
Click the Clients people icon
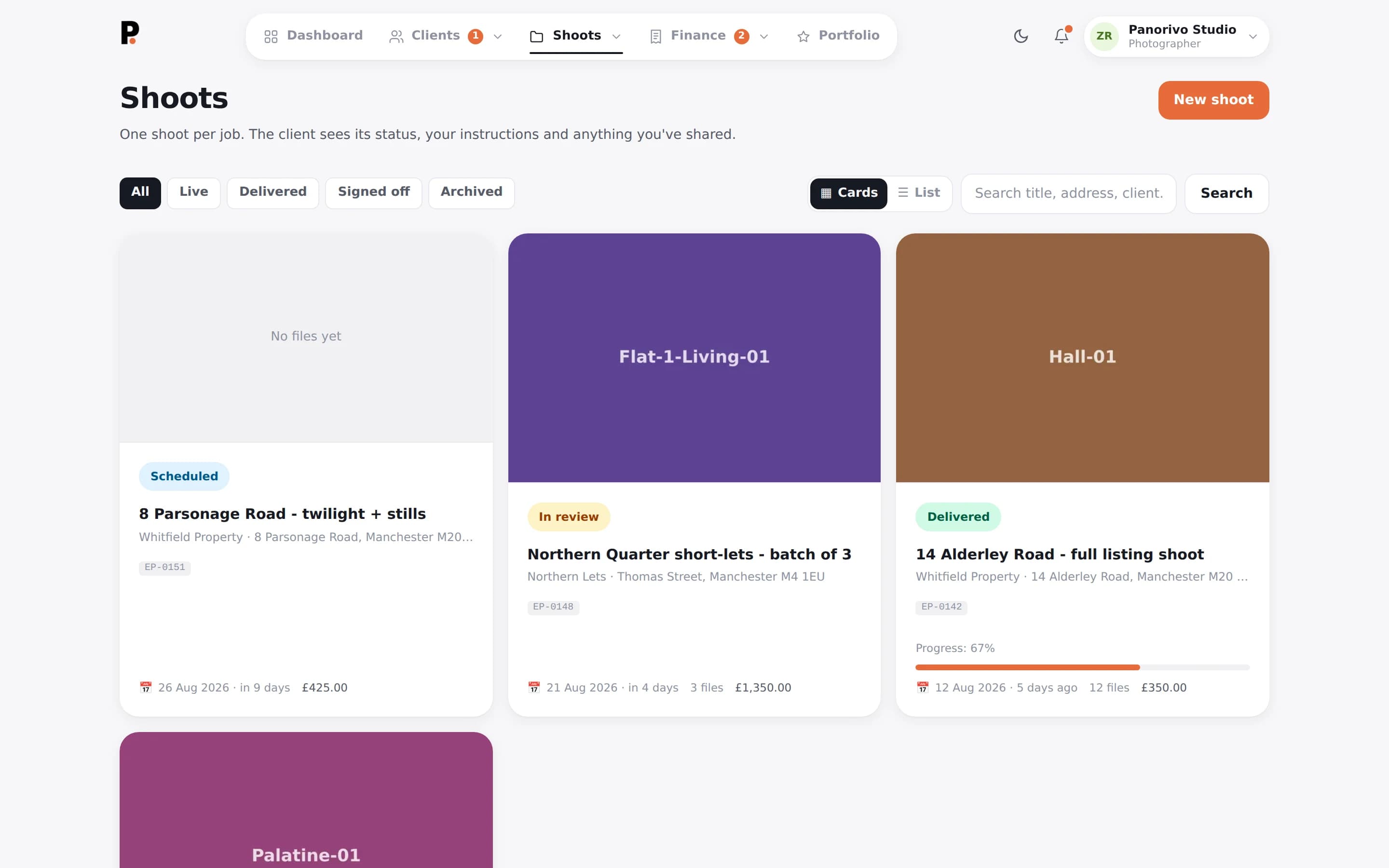(396, 37)
